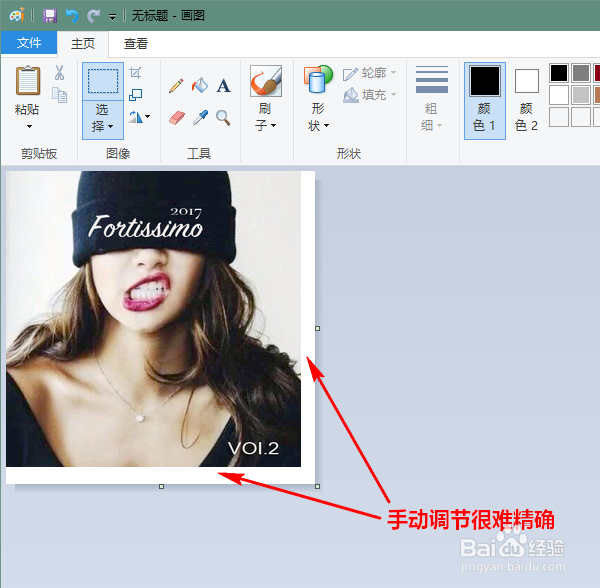Select 颜色 1 foreground color box
This screenshot has width=600, height=588.
[485, 101]
